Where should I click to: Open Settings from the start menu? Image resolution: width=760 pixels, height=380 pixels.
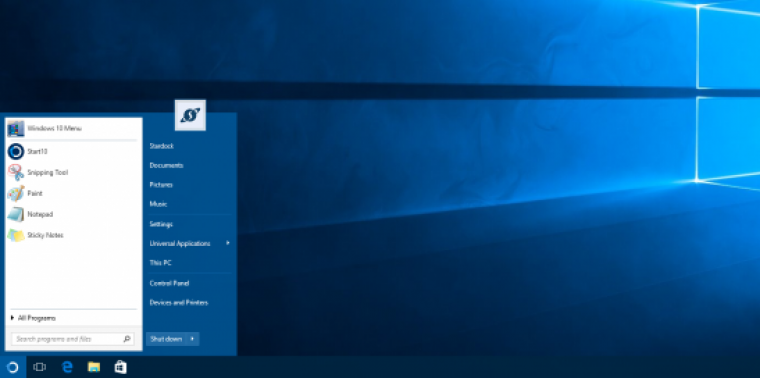[x=161, y=224]
